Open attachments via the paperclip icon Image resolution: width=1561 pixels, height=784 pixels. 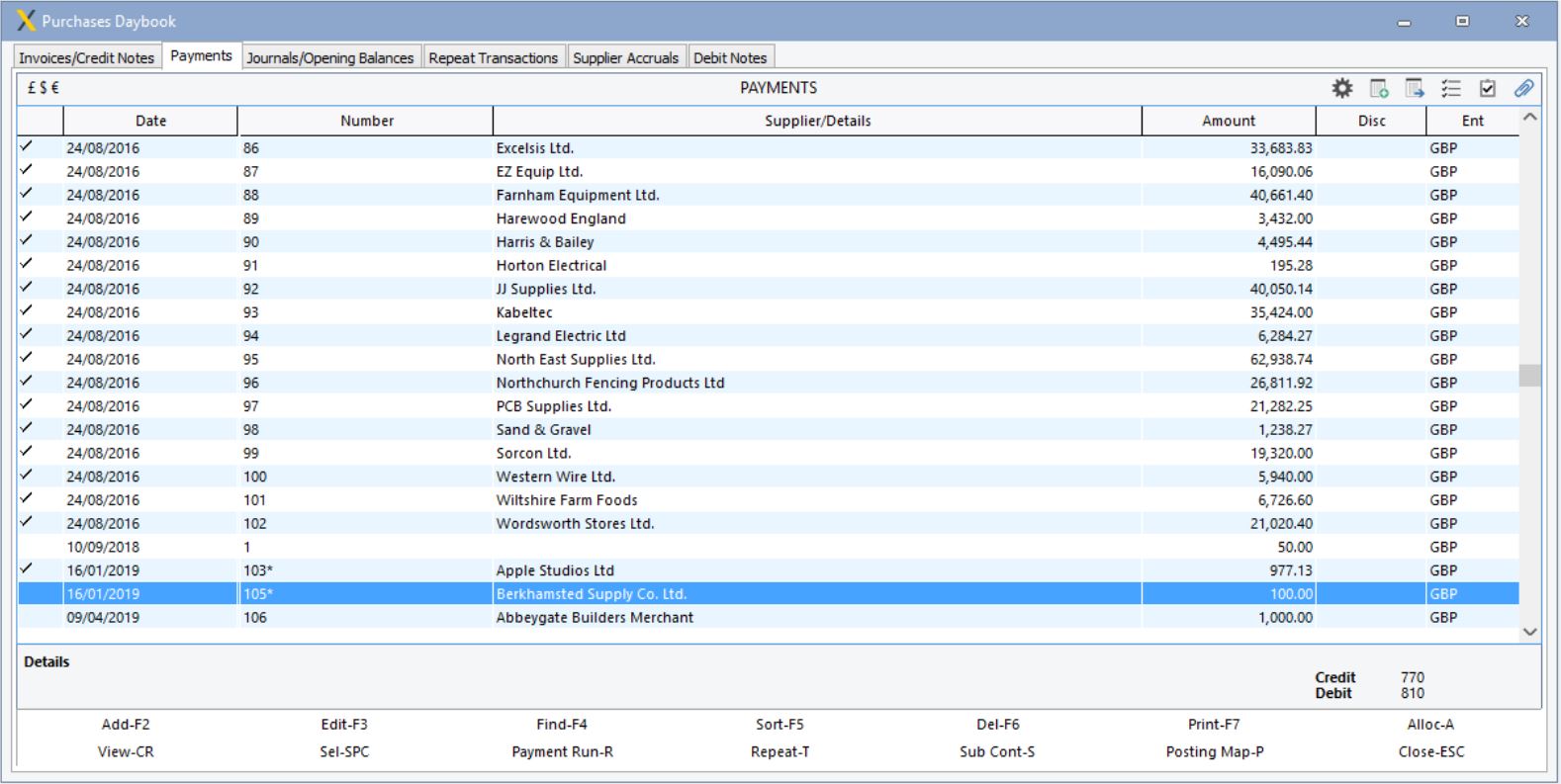click(1523, 88)
